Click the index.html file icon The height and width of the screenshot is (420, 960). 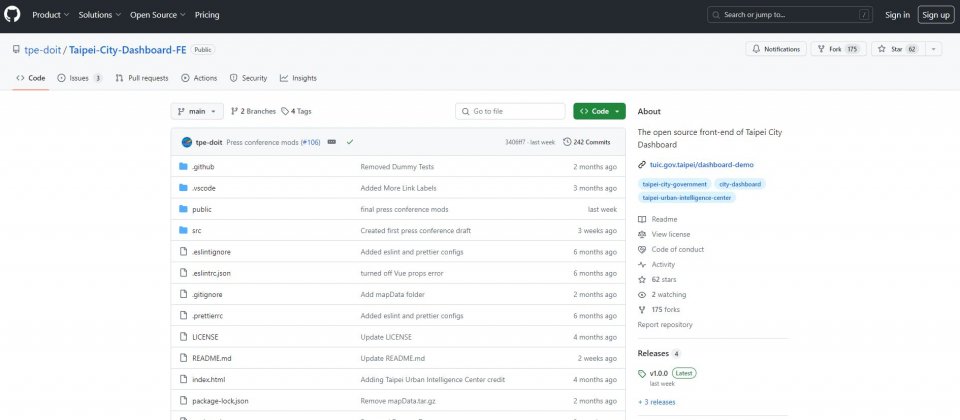tap(183, 379)
